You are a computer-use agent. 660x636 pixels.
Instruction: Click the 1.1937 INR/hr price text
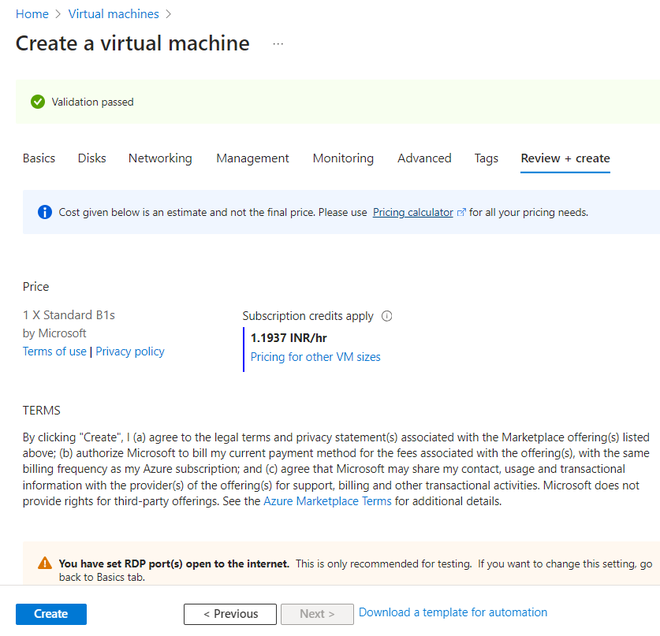click(x=289, y=338)
